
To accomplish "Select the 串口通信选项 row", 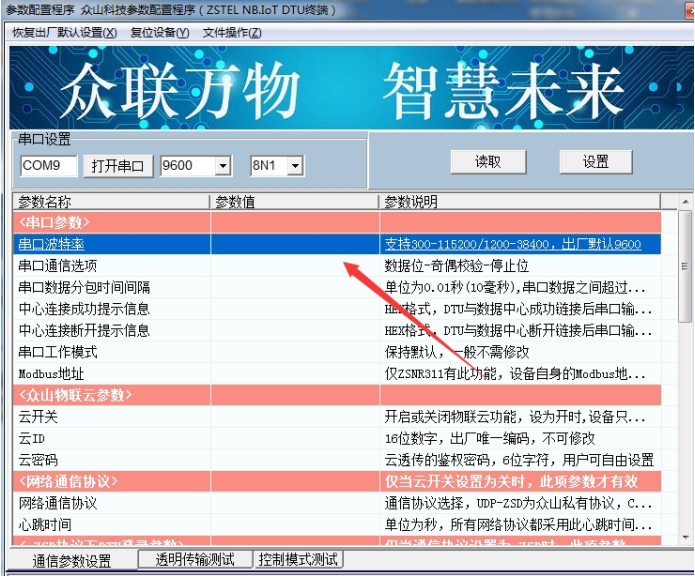I will tap(337, 266).
